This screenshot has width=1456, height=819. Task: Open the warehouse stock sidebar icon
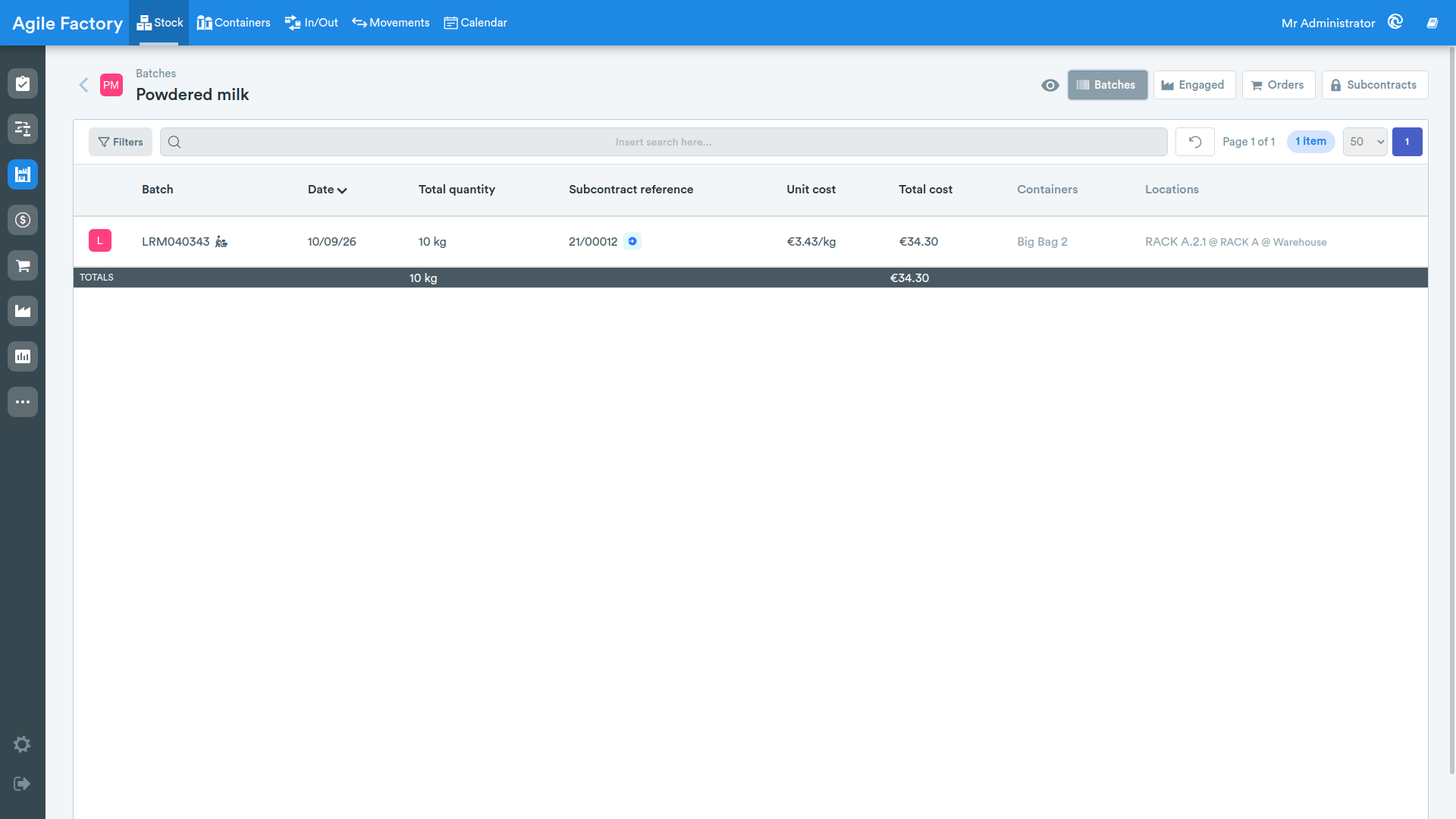pyautogui.click(x=23, y=174)
